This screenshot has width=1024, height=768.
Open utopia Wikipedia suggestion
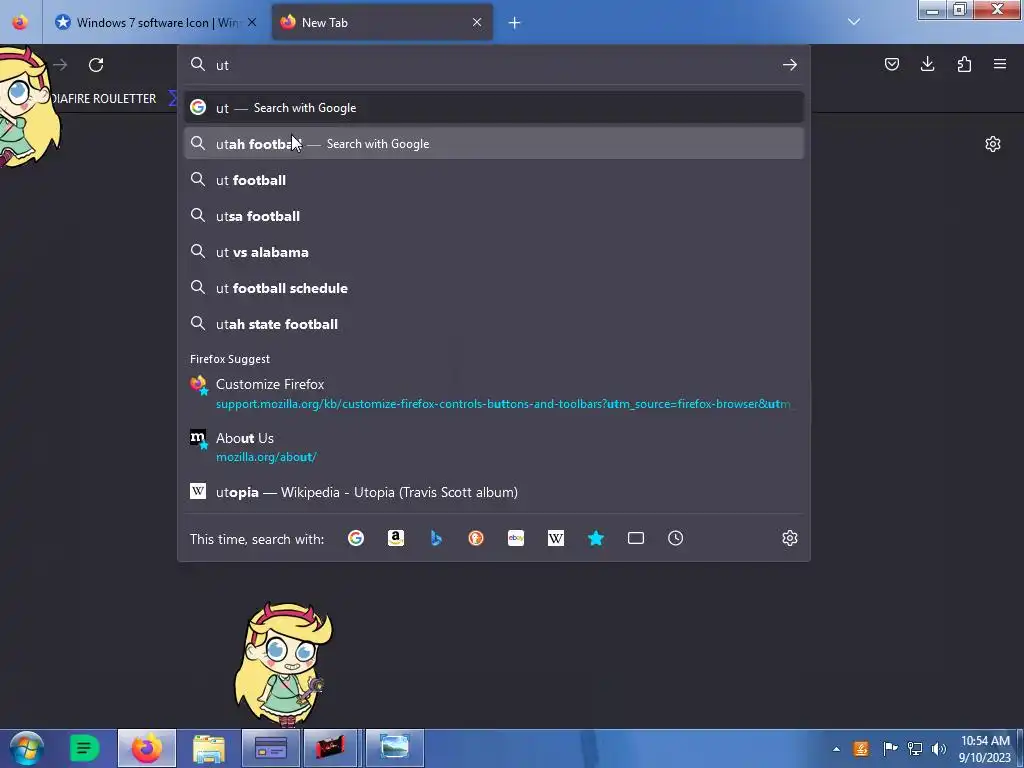pos(494,492)
